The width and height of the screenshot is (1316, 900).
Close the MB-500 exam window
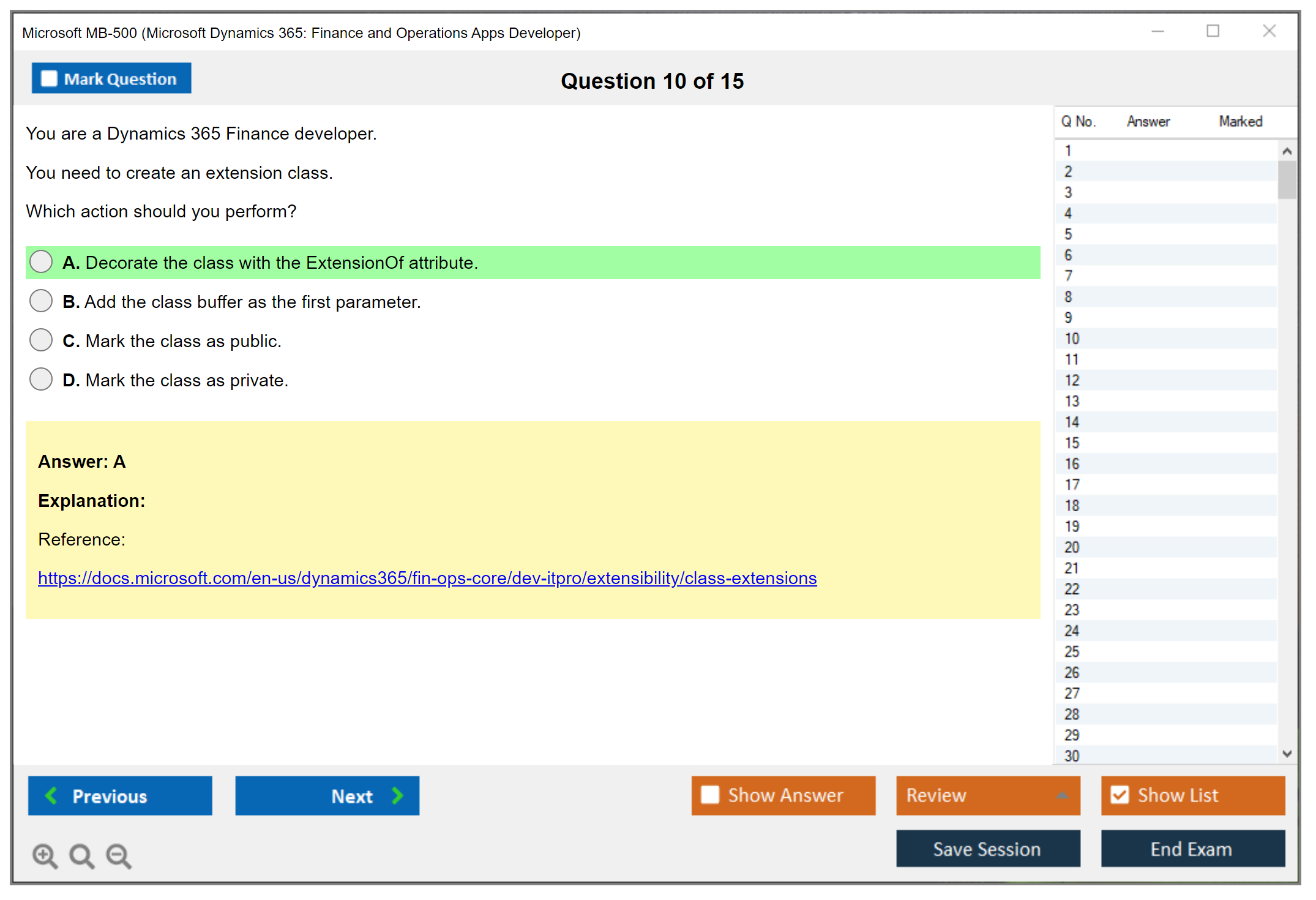(1269, 31)
